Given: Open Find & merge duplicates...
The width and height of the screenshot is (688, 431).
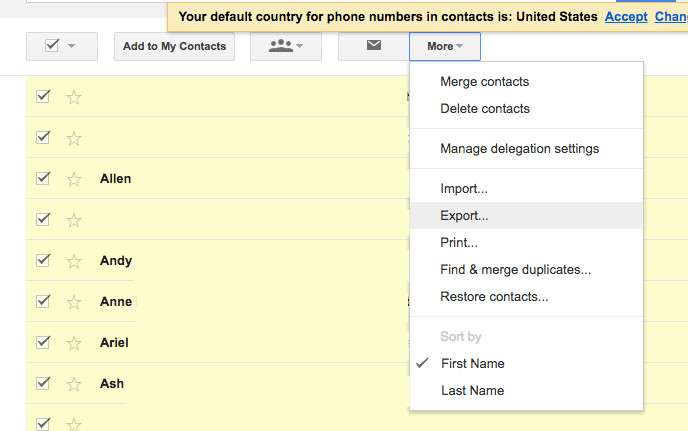Looking at the screenshot, I should [515, 269].
